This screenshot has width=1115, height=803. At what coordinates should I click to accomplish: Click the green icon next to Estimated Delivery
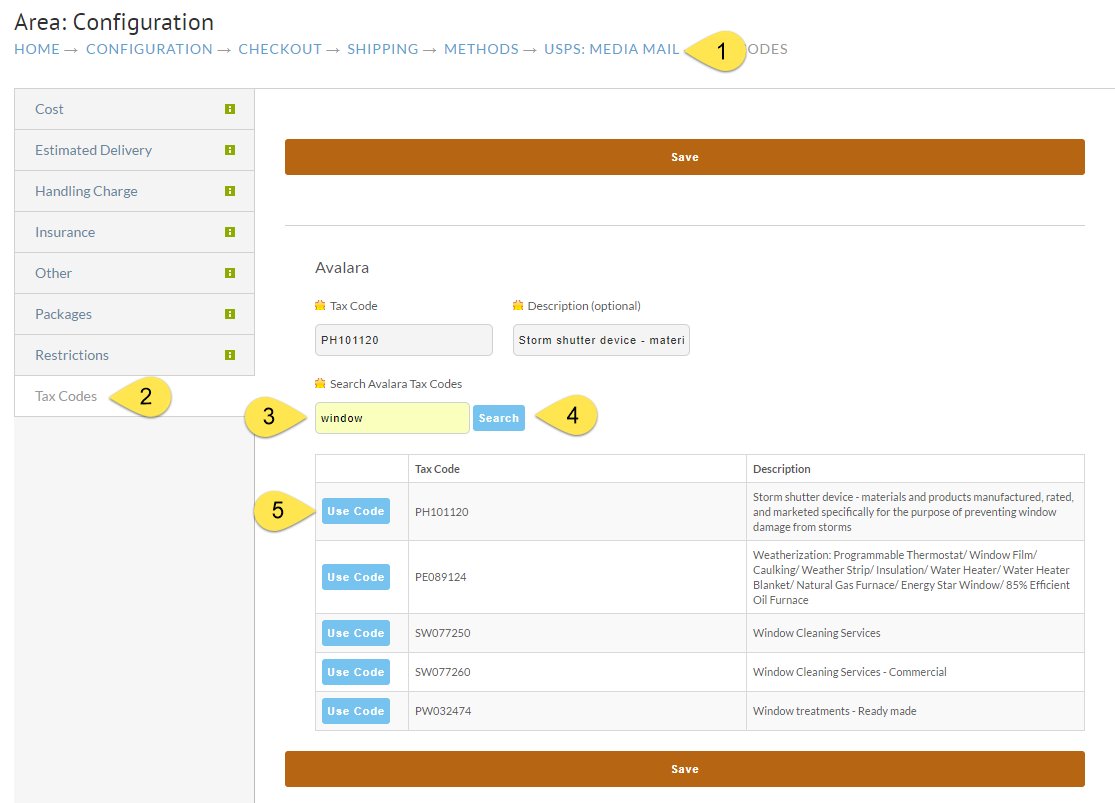(x=230, y=150)
